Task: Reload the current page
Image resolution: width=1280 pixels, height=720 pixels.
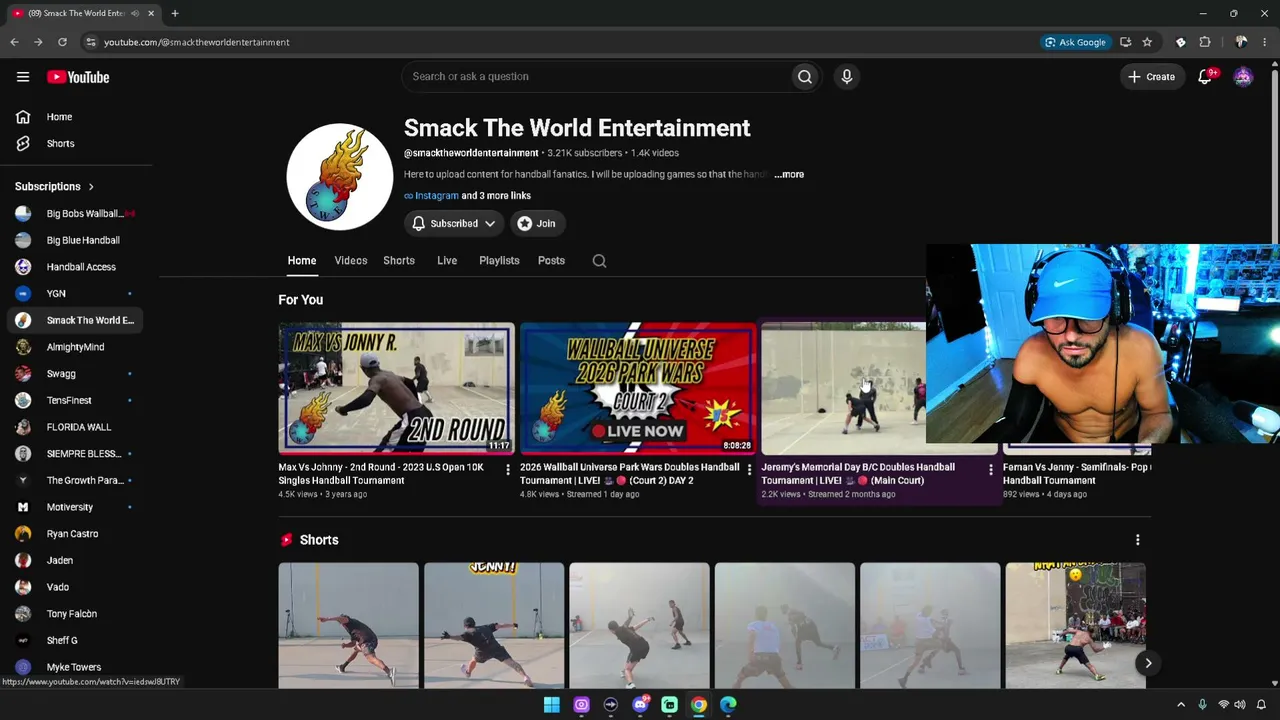Action: [x=62, y=42]
